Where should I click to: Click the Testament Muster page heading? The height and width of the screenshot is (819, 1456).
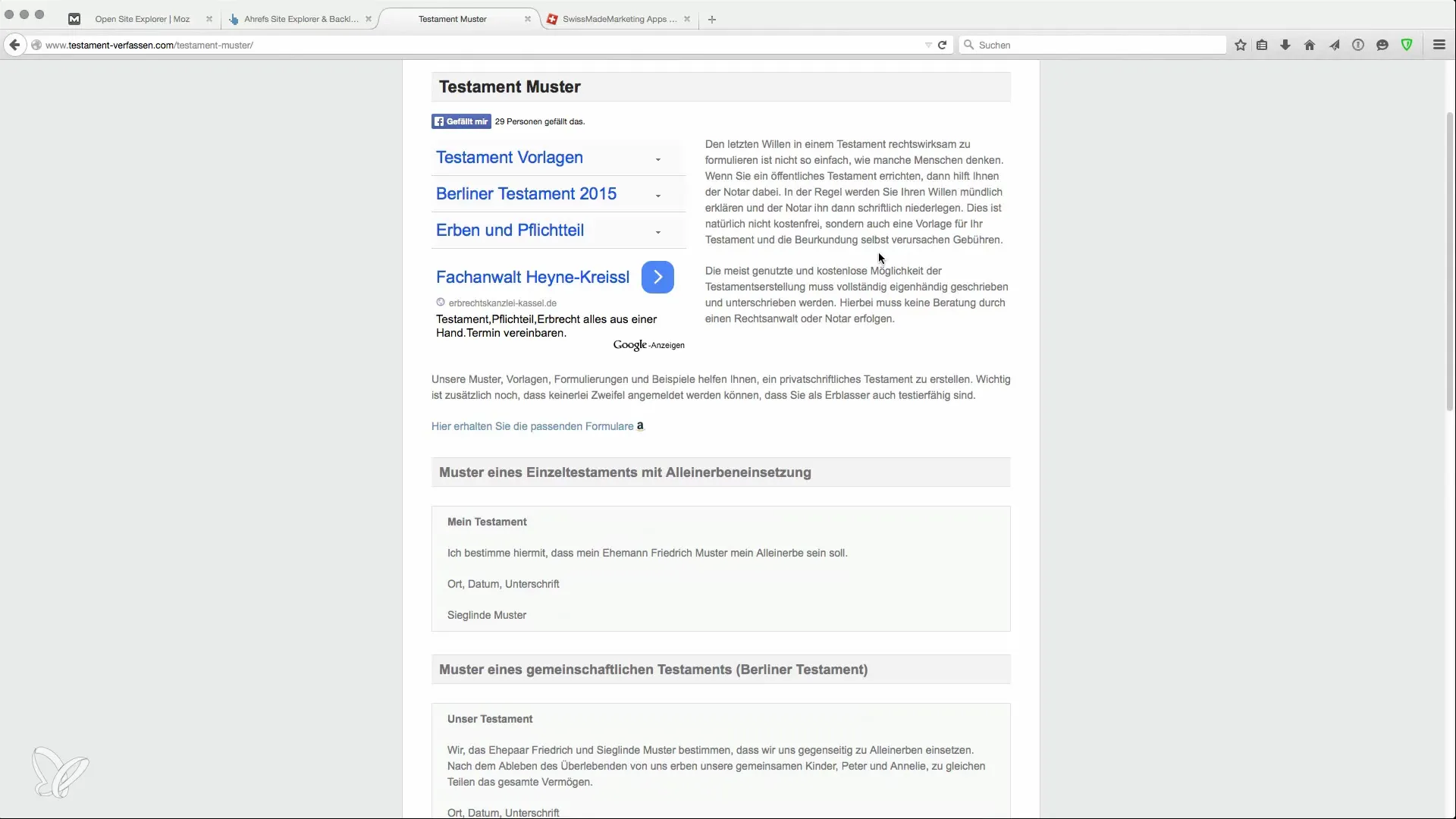[510, 87]
